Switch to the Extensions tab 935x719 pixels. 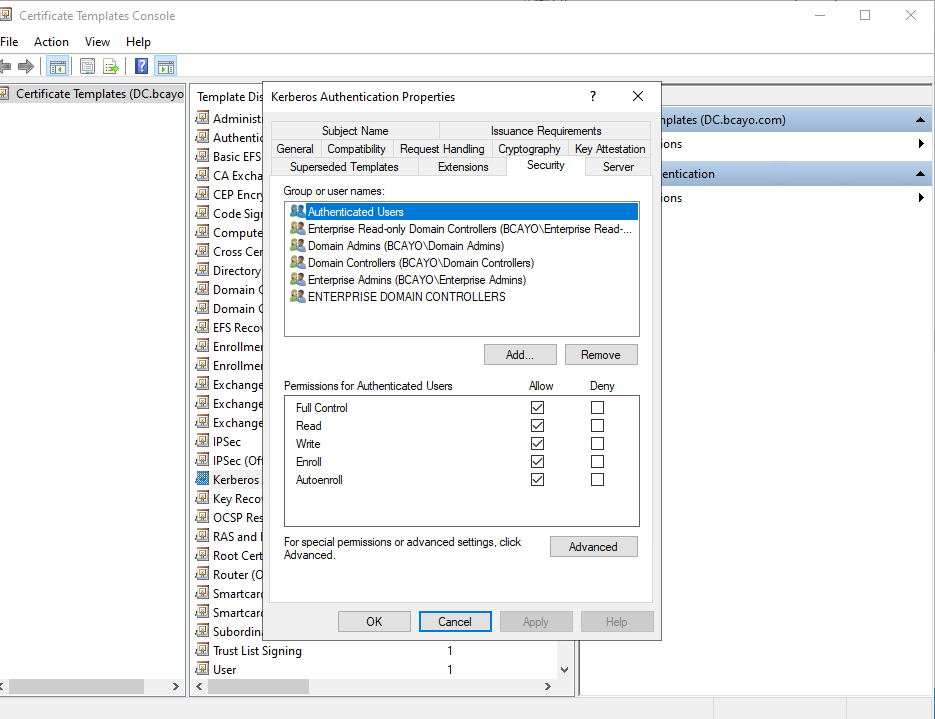click(463, 167)
